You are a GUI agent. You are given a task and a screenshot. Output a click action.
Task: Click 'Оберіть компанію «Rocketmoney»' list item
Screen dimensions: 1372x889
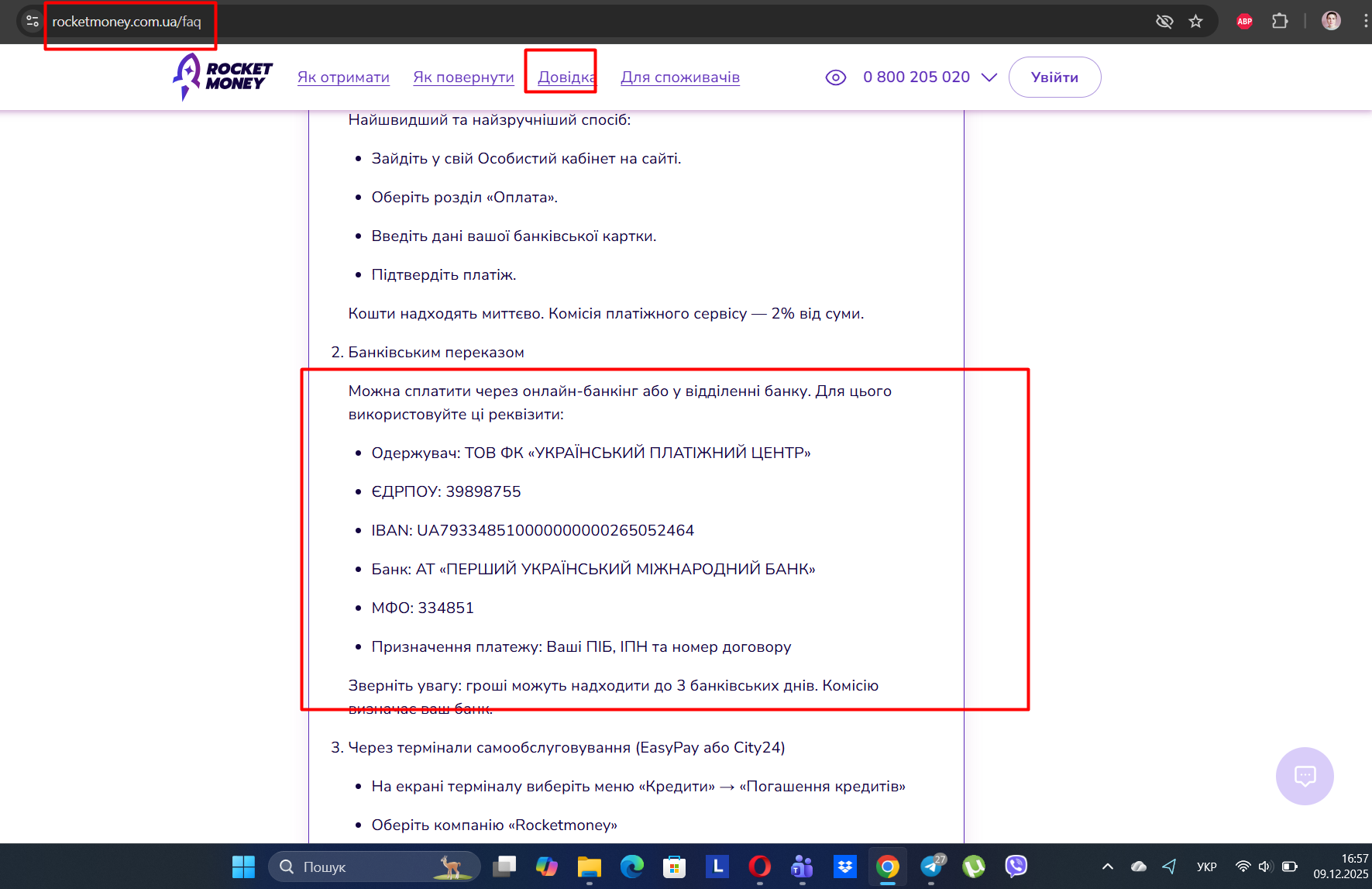click(494, 825)
